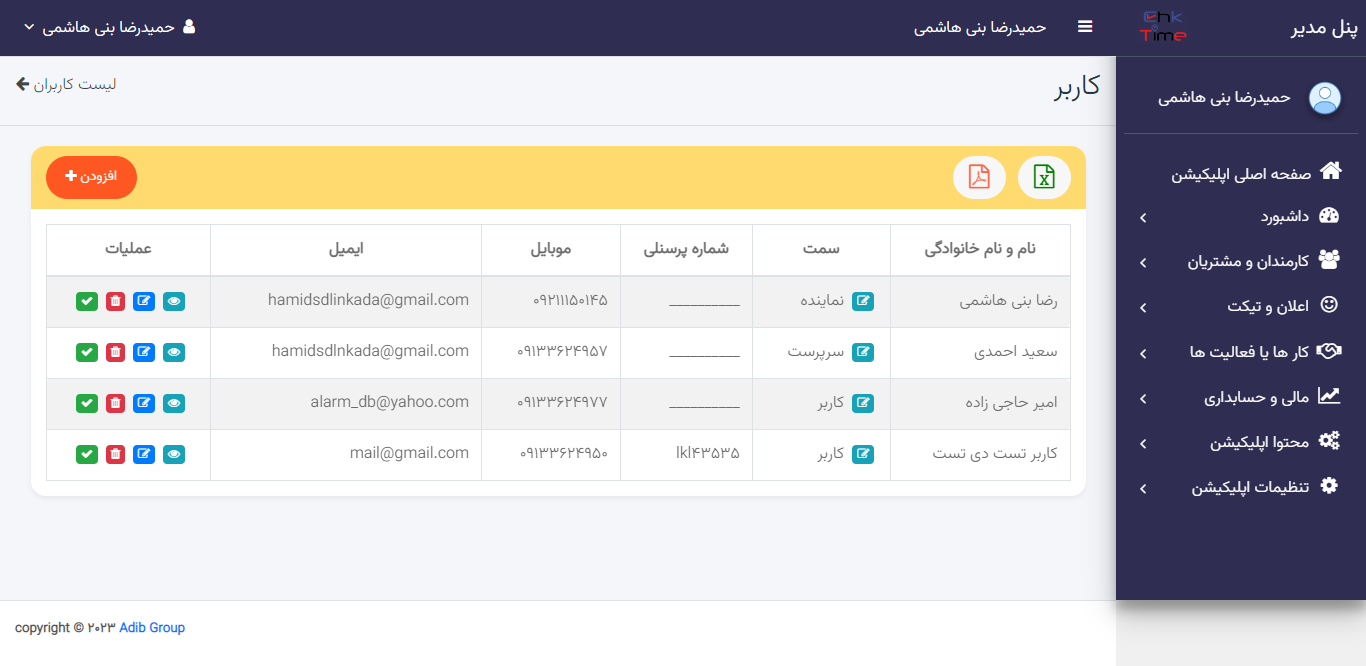Export user list to Excel

pos(1044,178)
